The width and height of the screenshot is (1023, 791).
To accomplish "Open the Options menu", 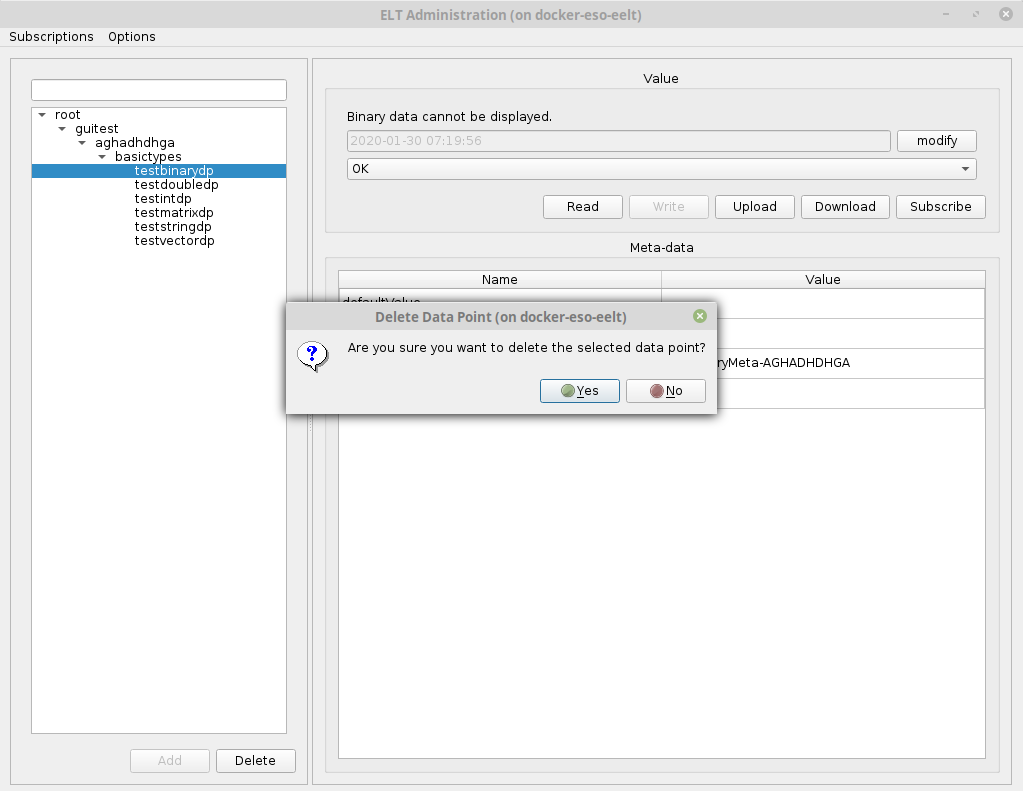I will (x=132, y=36).
